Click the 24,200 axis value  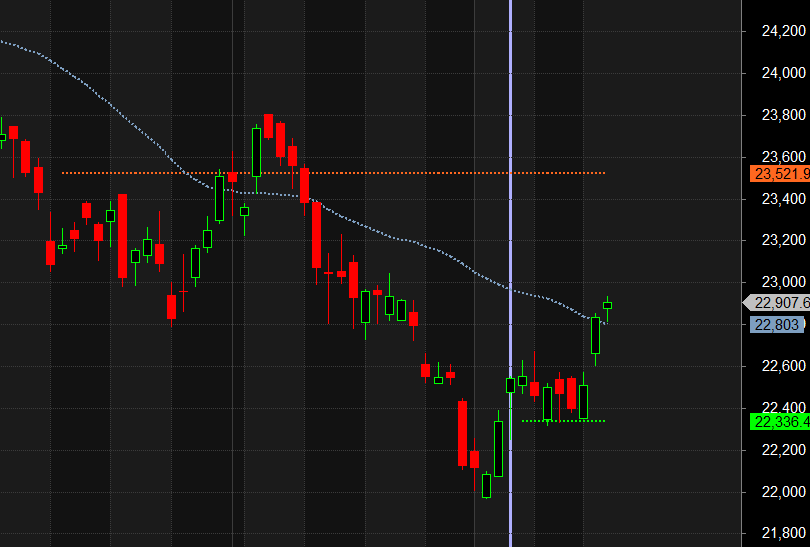click(784, 31)
